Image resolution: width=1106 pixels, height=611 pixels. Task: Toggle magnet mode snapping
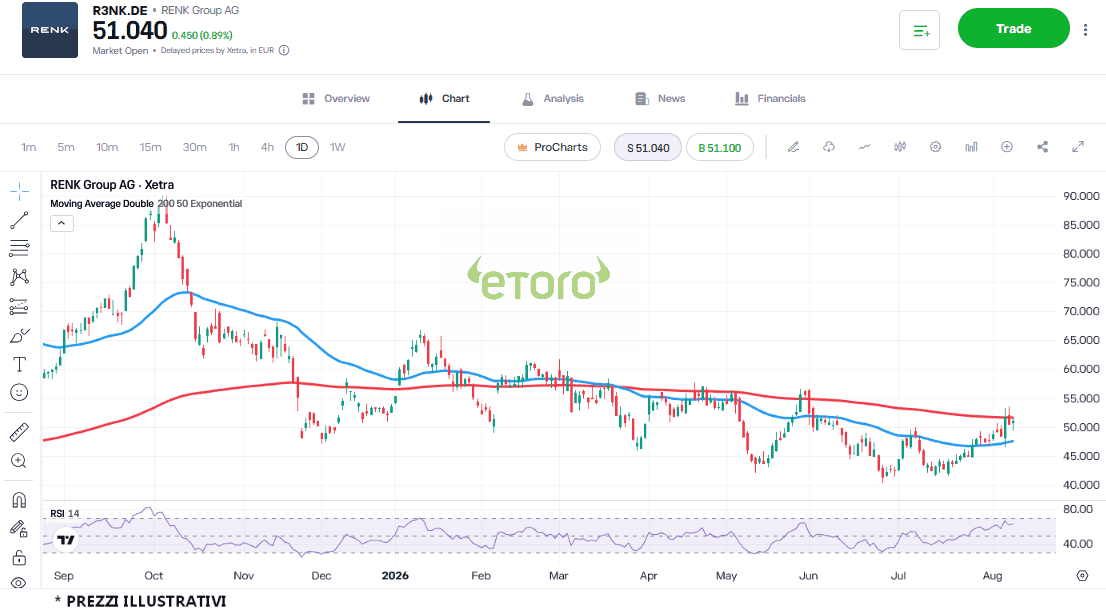pos(19,500)
